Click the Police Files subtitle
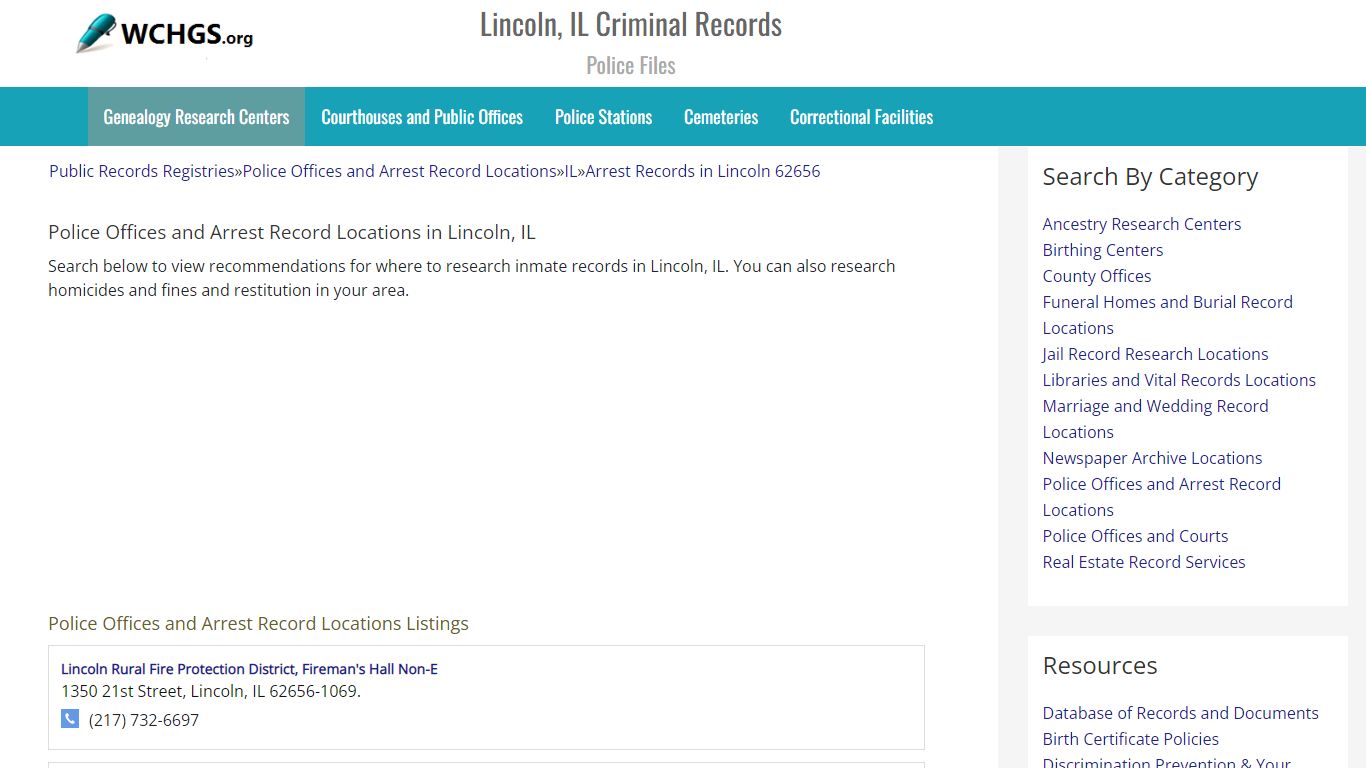This screenshot has height=768, width=1366. [631, 66]
